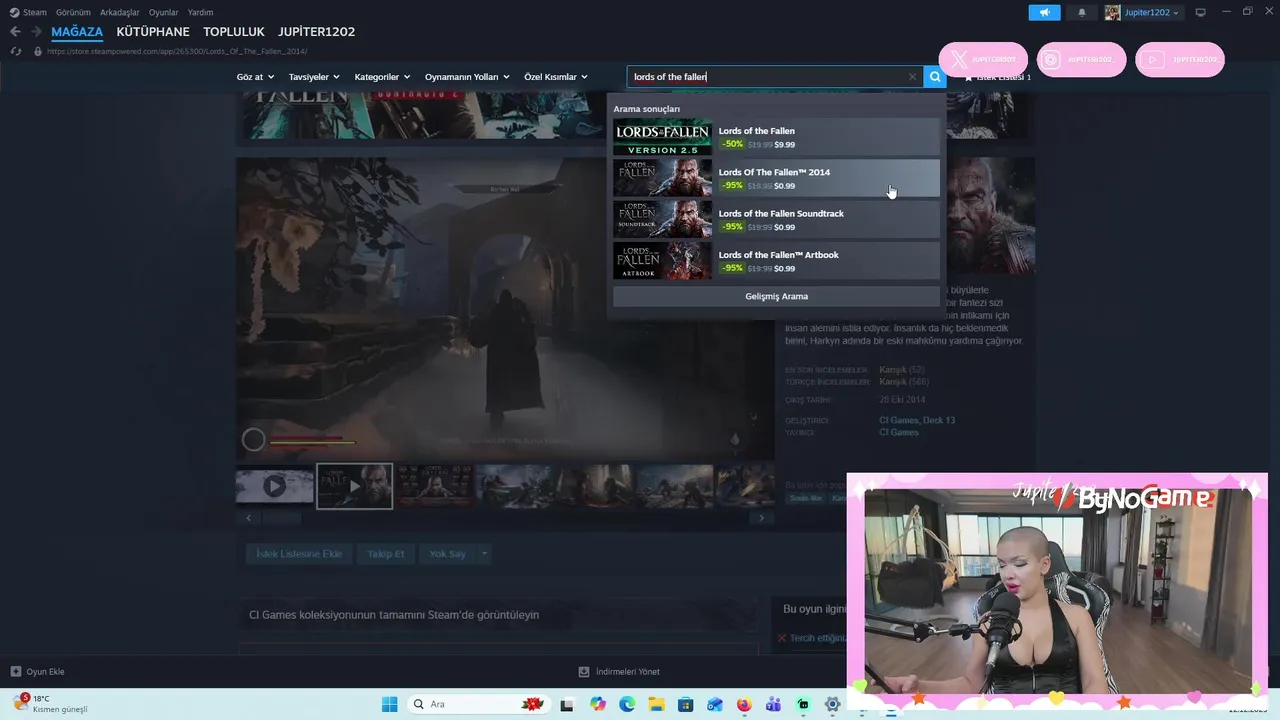Expand the Oynamanın Yolları dropdown
Screen dimensions: 1280x720
click(x=467, y=77)
